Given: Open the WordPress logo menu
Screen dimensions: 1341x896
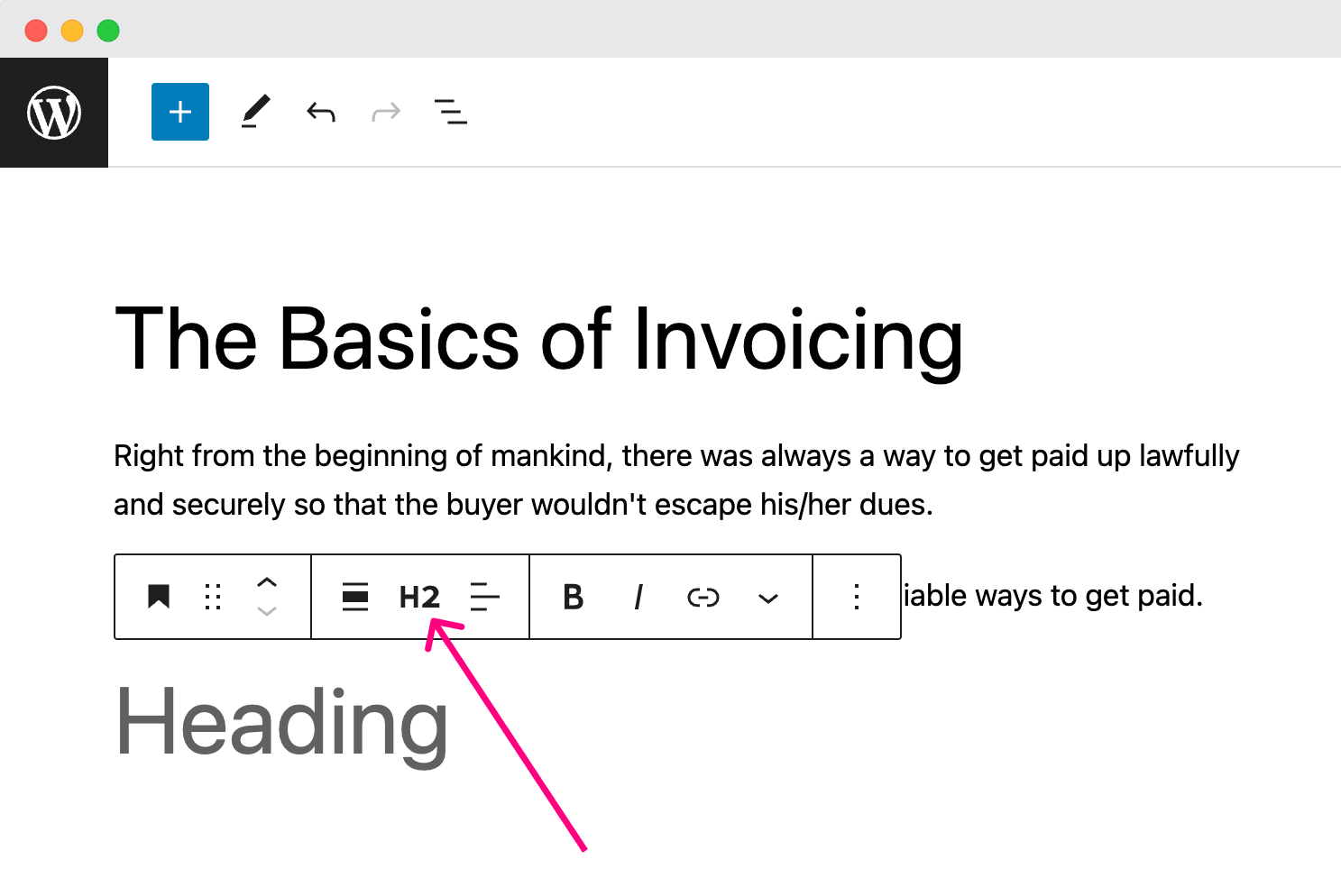Looking at the screenshot, I should click(54, 113).
